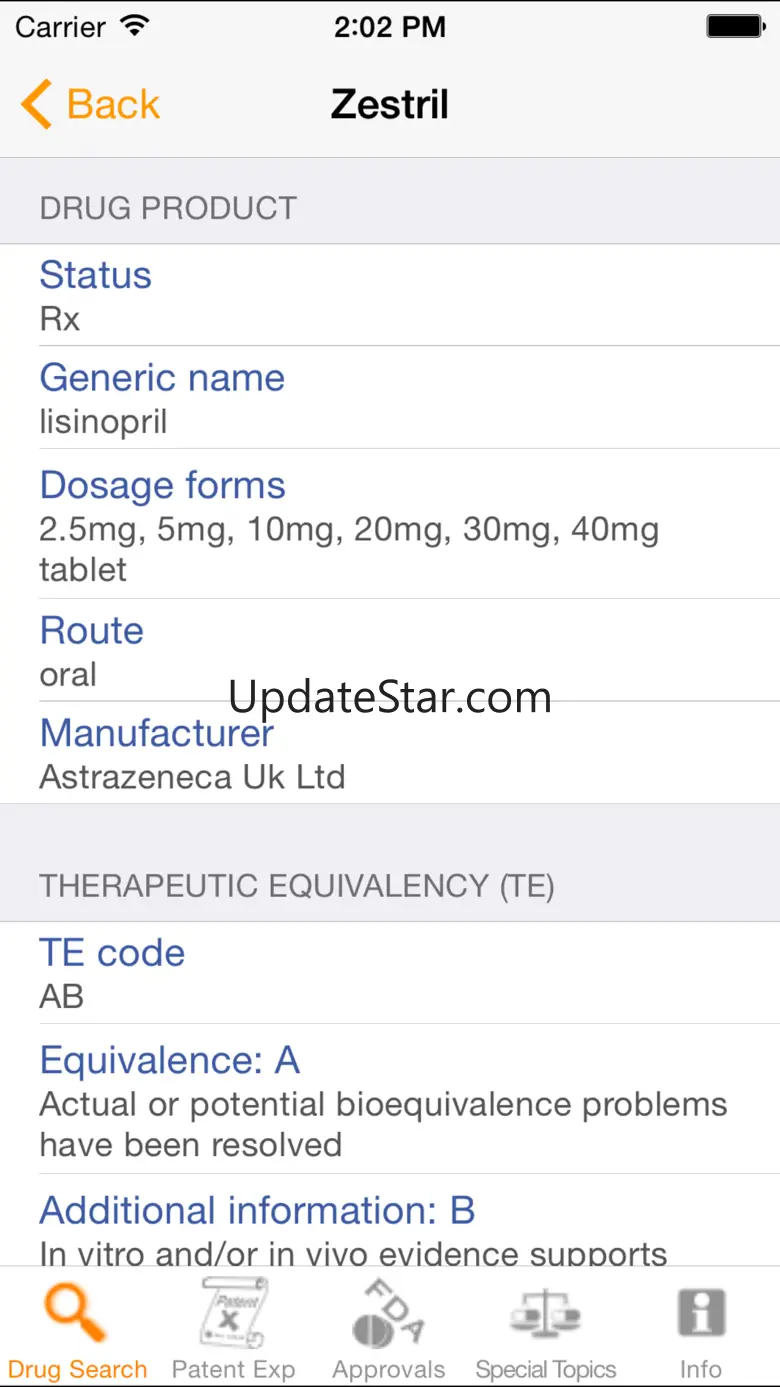The image size is (780, 1387).
Task: Tap the Info icon in tab bar
Action: point(700,1313)
